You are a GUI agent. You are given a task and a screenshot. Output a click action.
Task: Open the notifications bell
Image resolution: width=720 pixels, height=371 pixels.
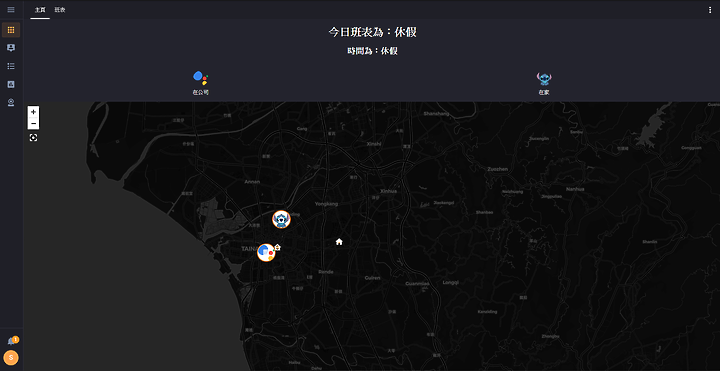pos(11,341)
